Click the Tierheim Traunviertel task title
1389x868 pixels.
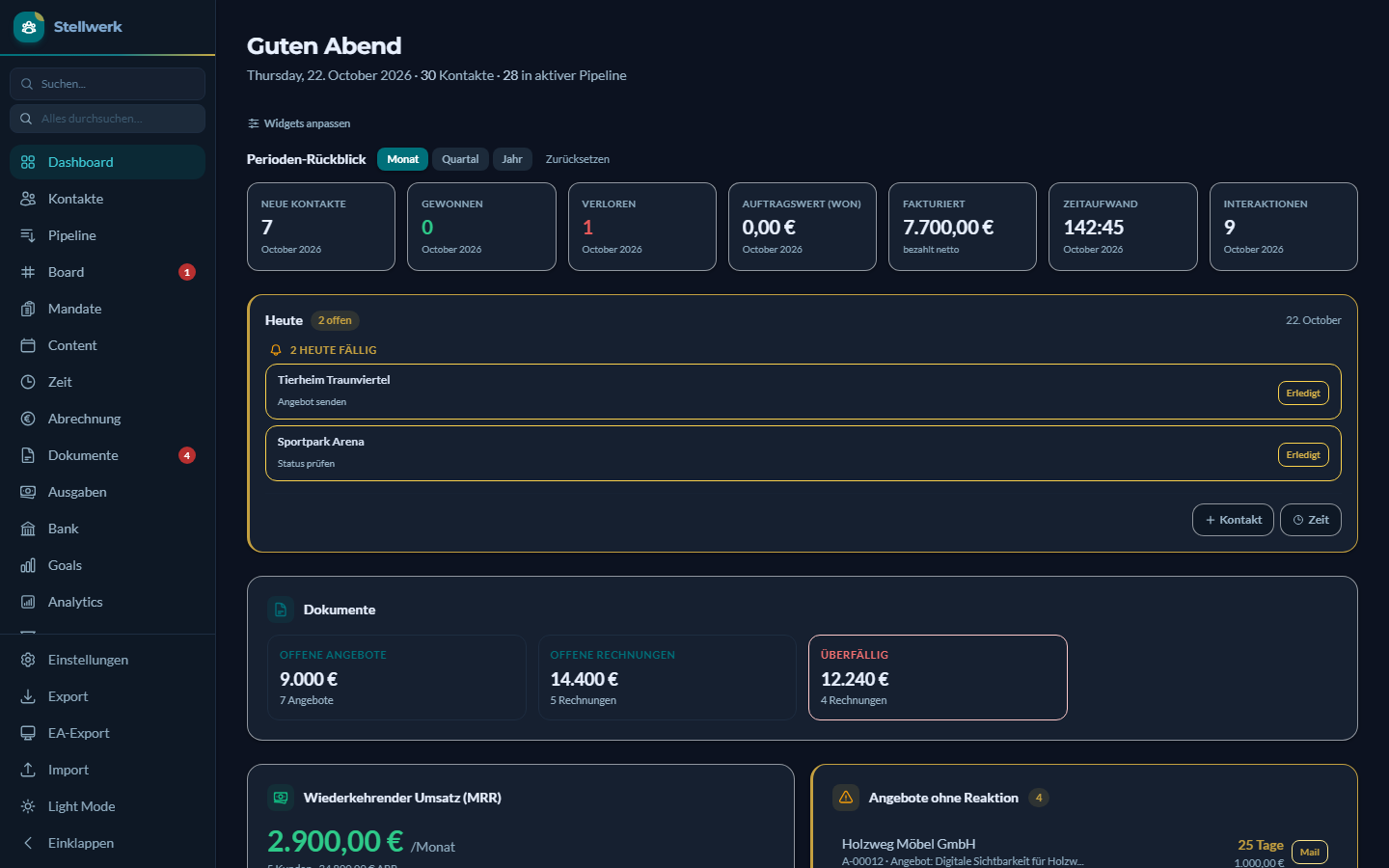334,380
